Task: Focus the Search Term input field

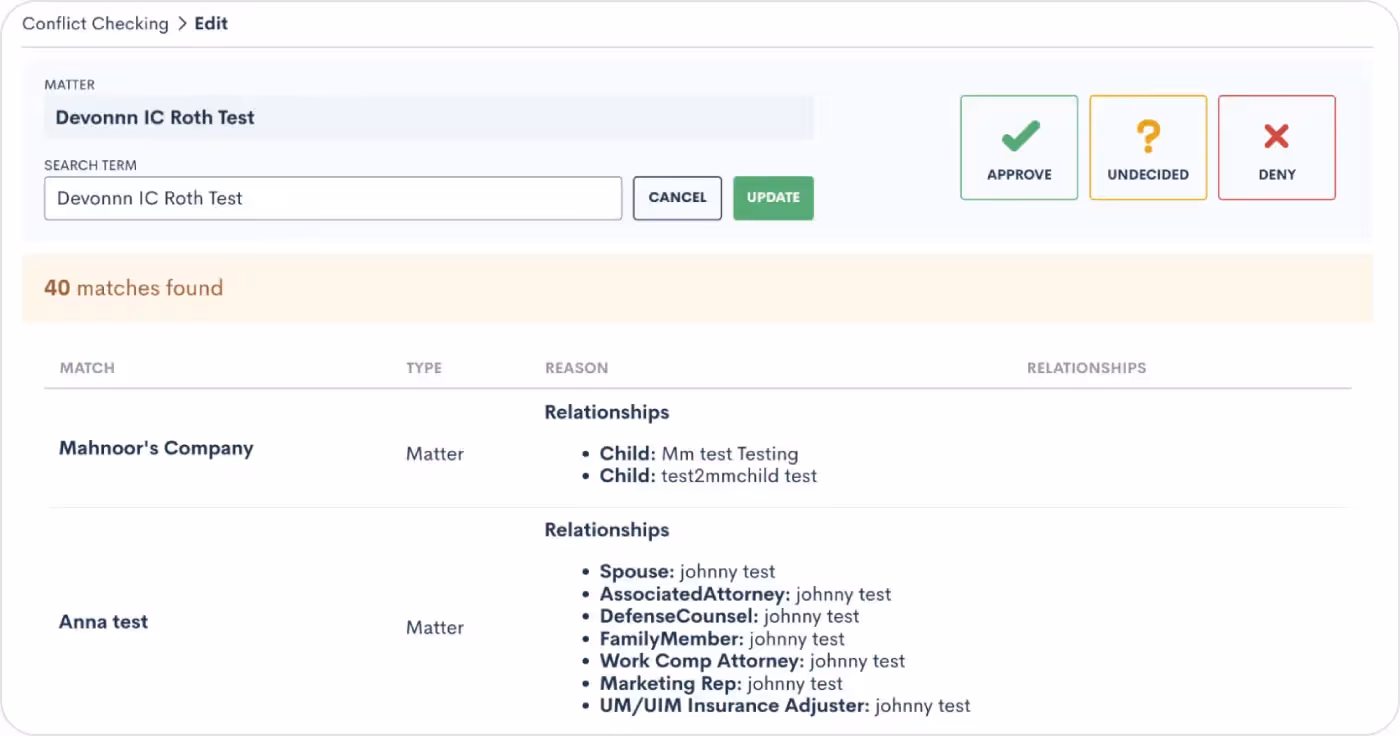Action: [x=333, y=198]
